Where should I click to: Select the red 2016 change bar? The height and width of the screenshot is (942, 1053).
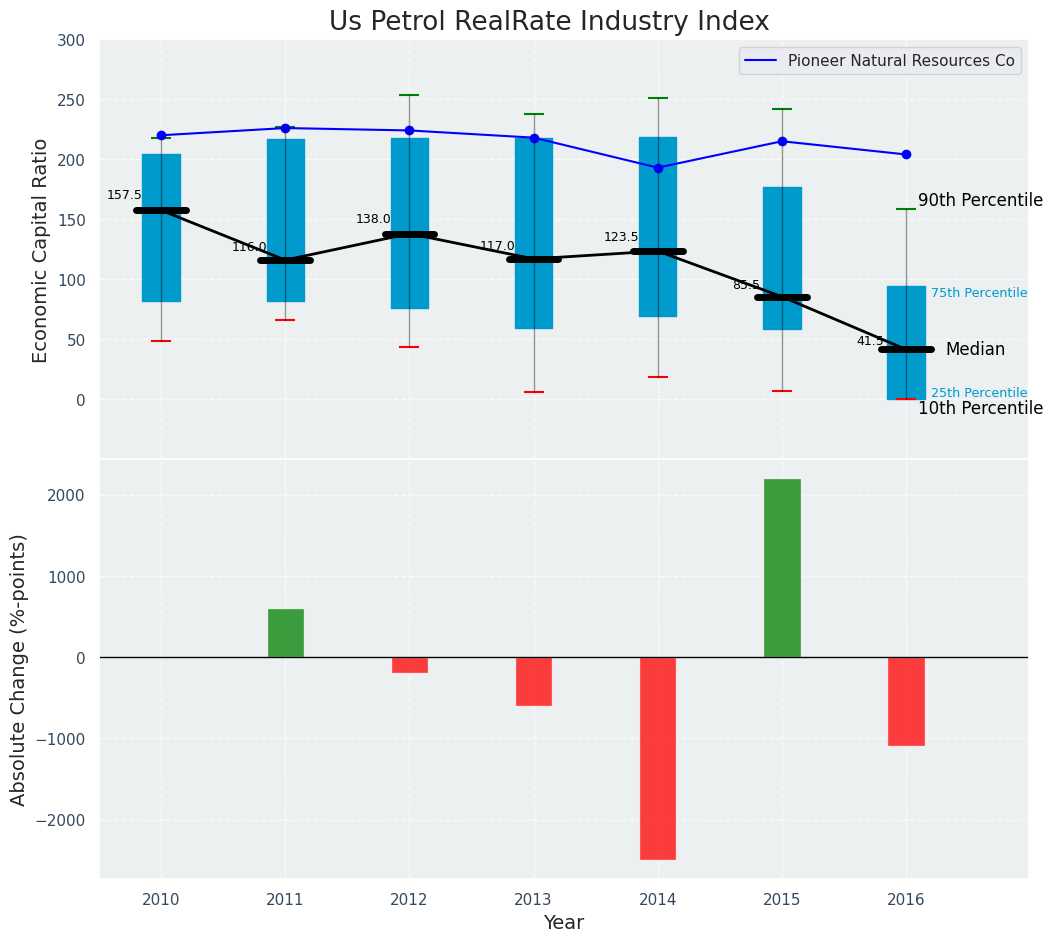[906, 701]
